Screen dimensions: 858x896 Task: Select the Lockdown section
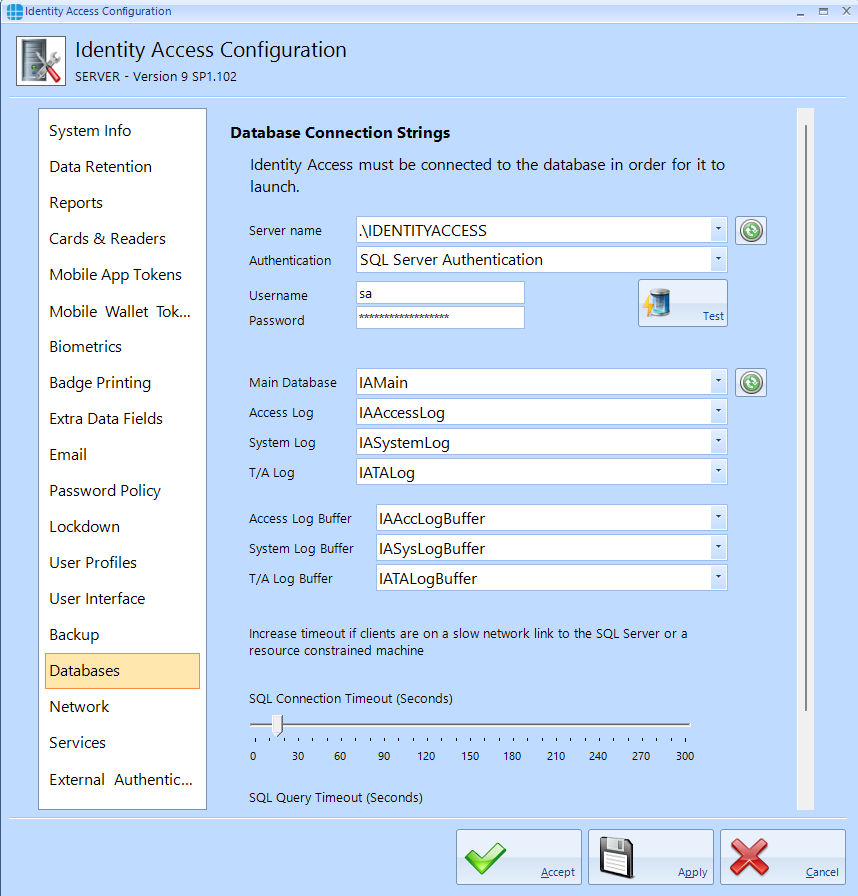122,527
